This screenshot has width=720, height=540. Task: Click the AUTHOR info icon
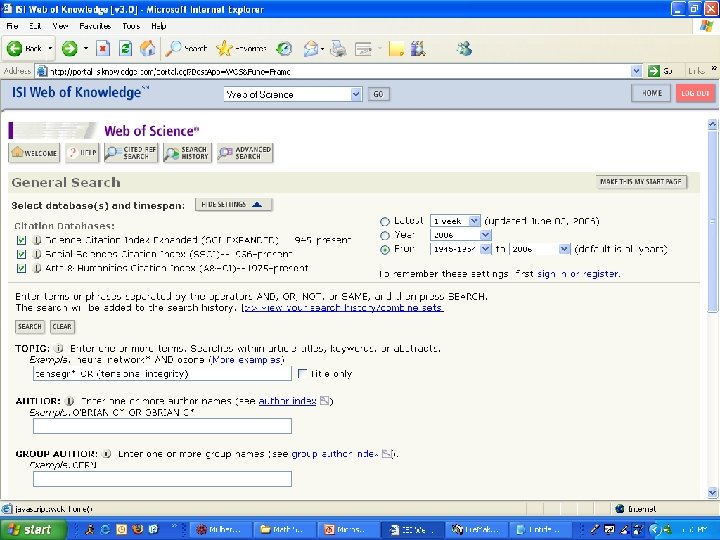(x=69, y=401)
